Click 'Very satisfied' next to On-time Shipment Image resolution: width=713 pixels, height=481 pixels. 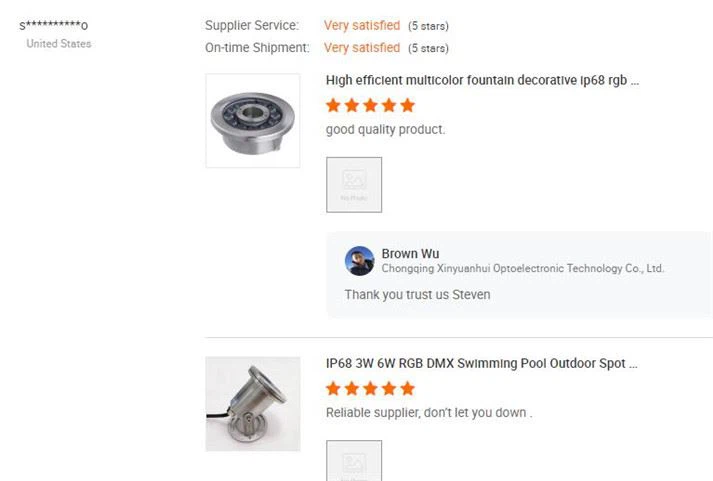pyautogui.click(x=362, y=48)
